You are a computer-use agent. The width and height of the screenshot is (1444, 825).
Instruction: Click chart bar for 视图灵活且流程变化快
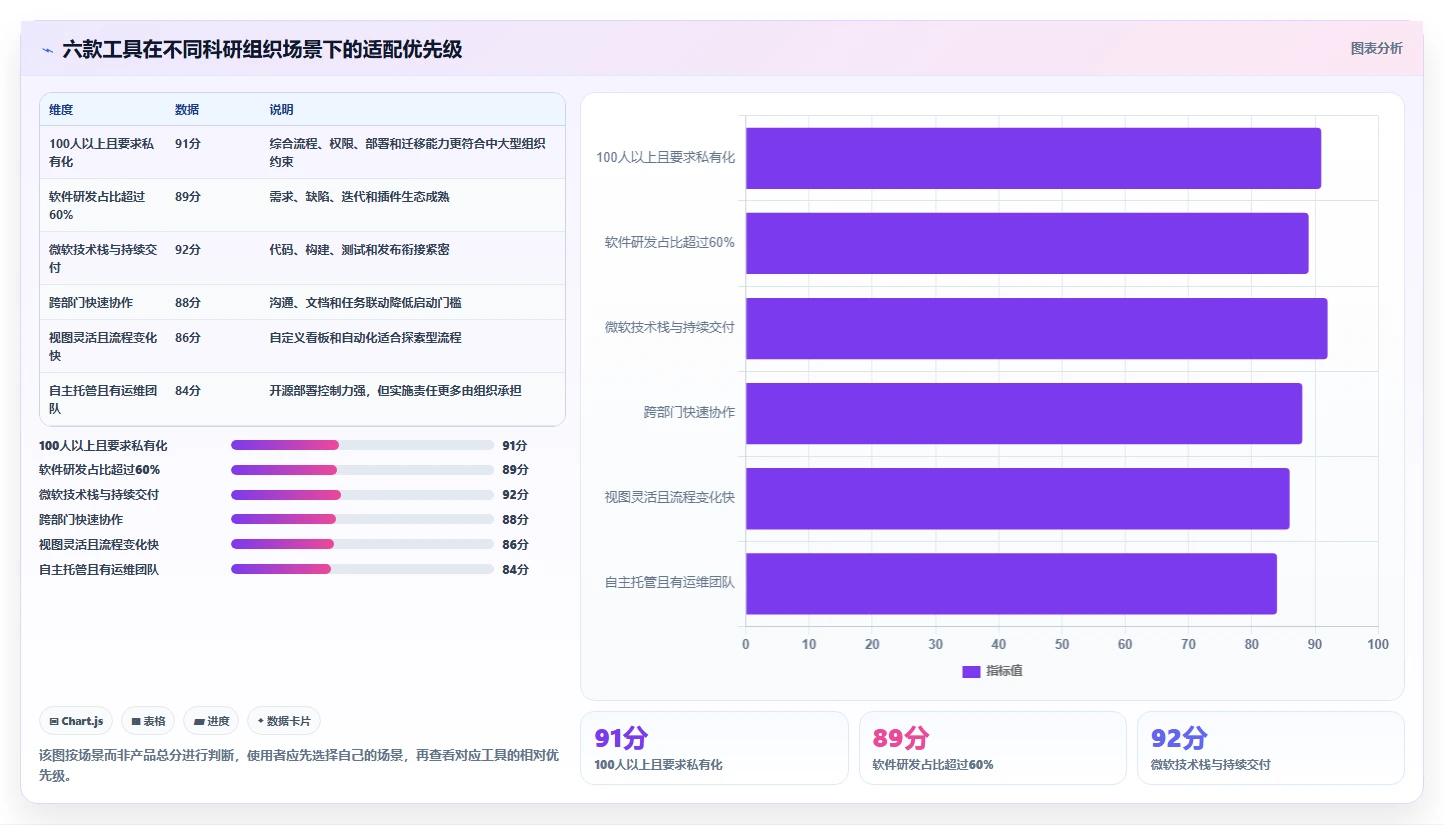1017,498
